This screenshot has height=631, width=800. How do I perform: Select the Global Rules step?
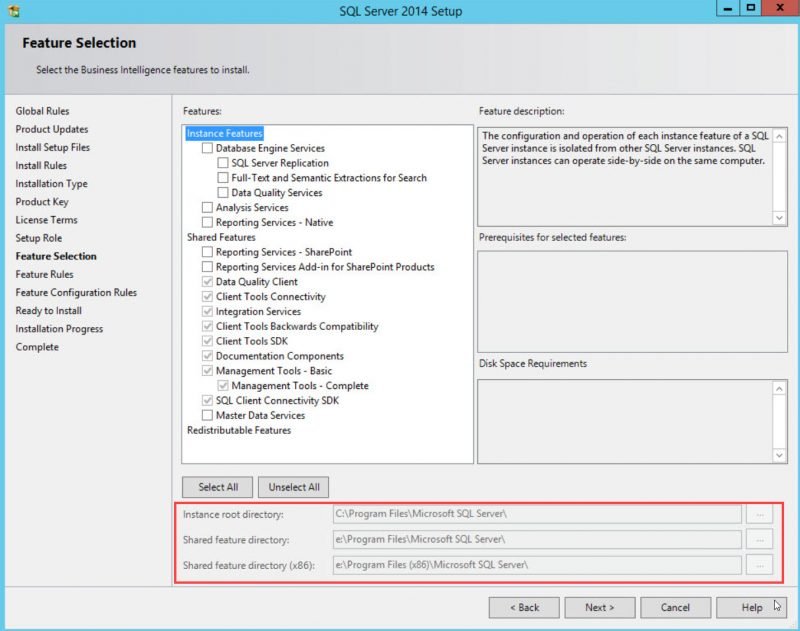click(x=42, y=111)
